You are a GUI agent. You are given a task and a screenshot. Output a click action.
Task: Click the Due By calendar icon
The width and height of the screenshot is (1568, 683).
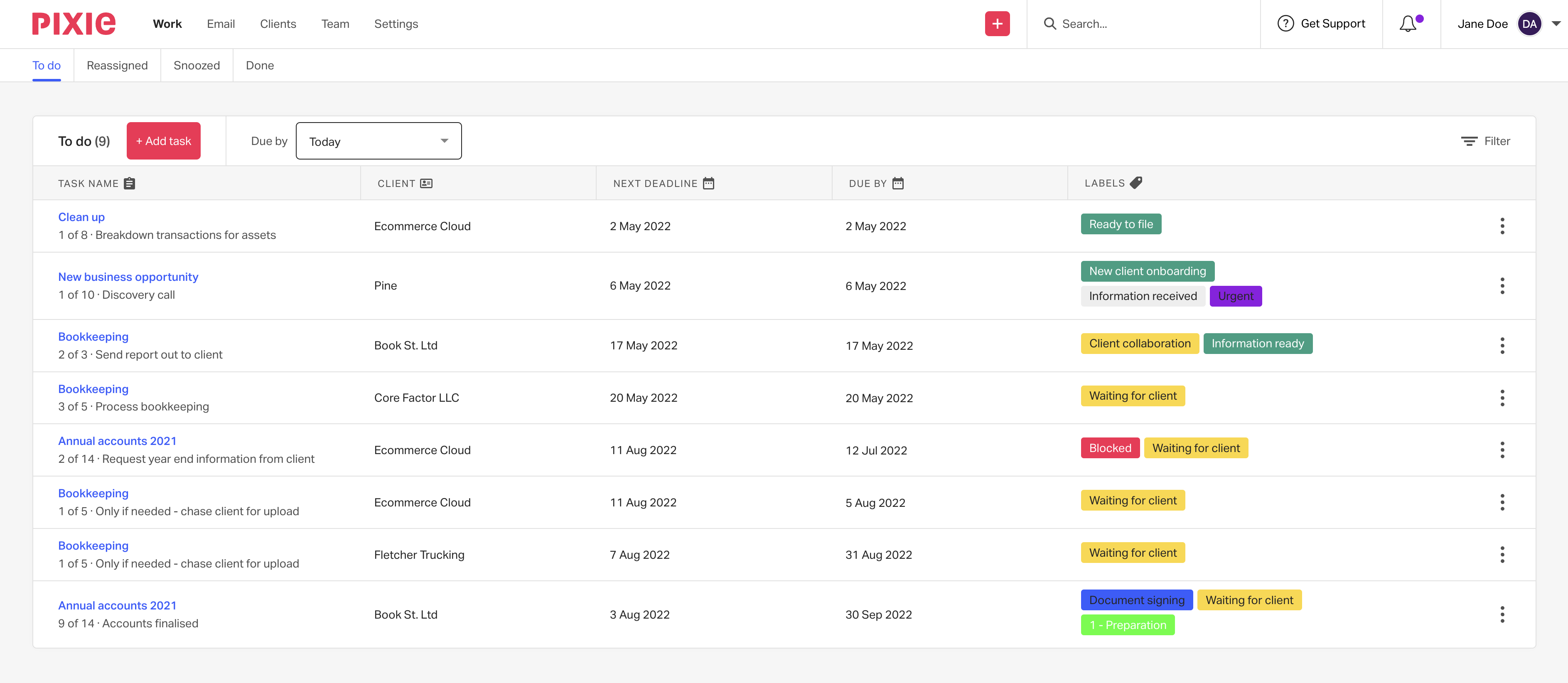pos(898,183)
